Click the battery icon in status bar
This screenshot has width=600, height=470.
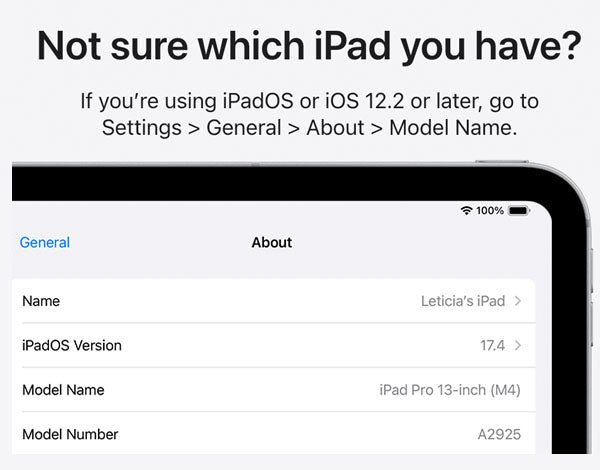pyautogui.click(x=518, y=211)
